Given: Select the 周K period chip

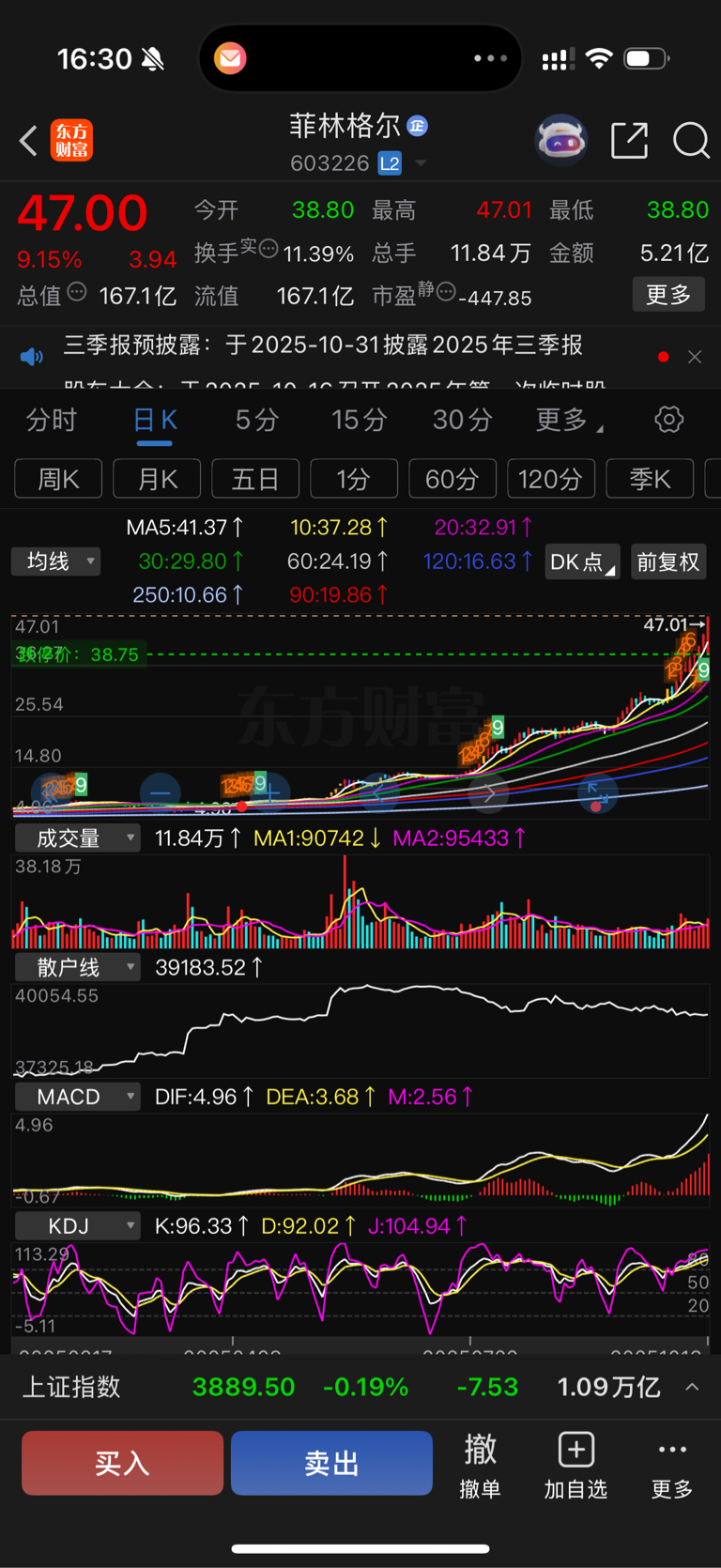Looking at the screenshot, I should coord(58,479).
